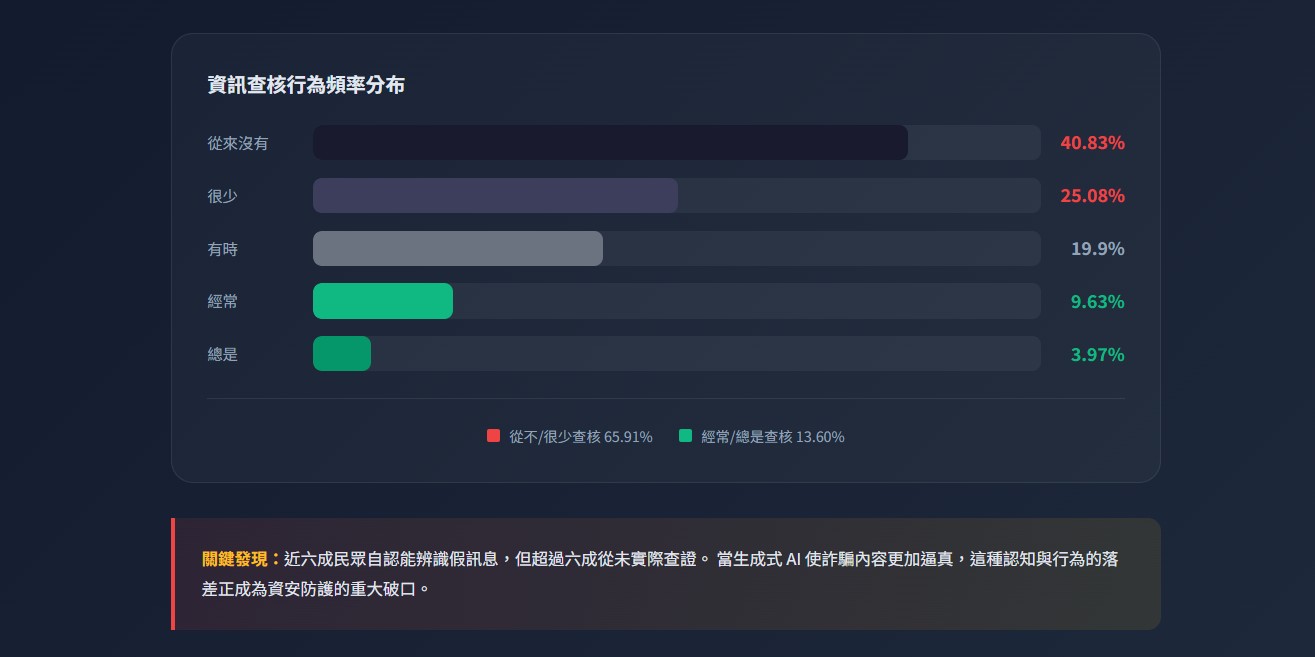The width and height of the screenshot is (1315, 657).
Task: Click the 有時 row label
Action: (223, 249)
